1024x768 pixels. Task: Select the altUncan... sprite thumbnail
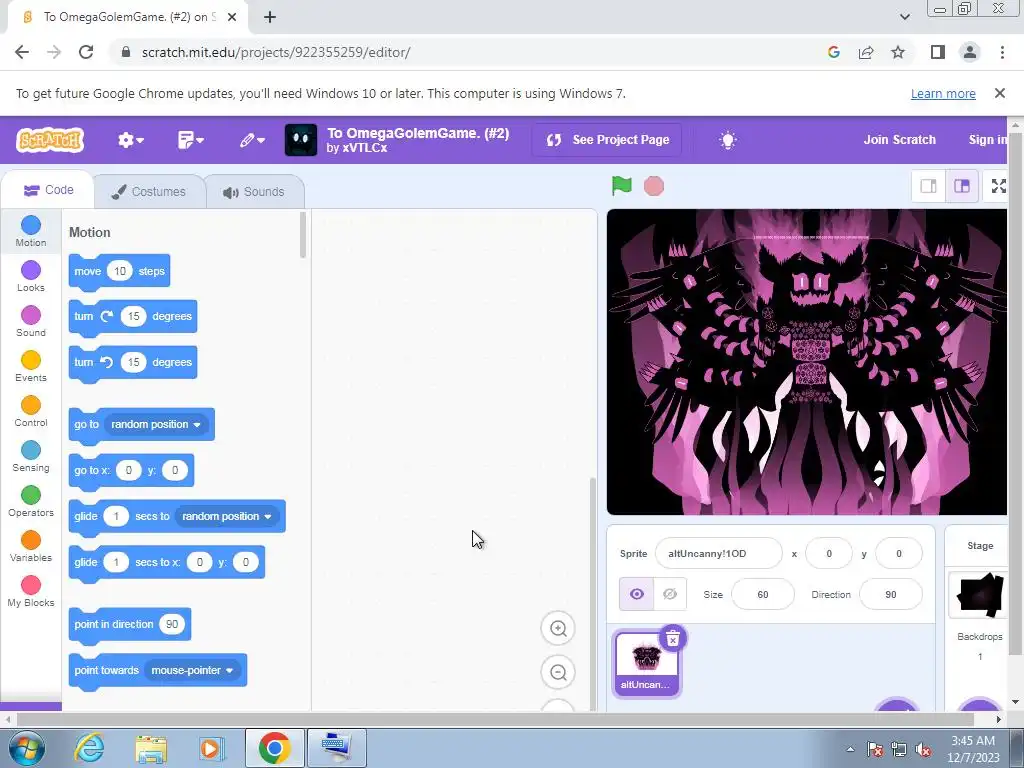pyautogui.click(x=646, y=664)
